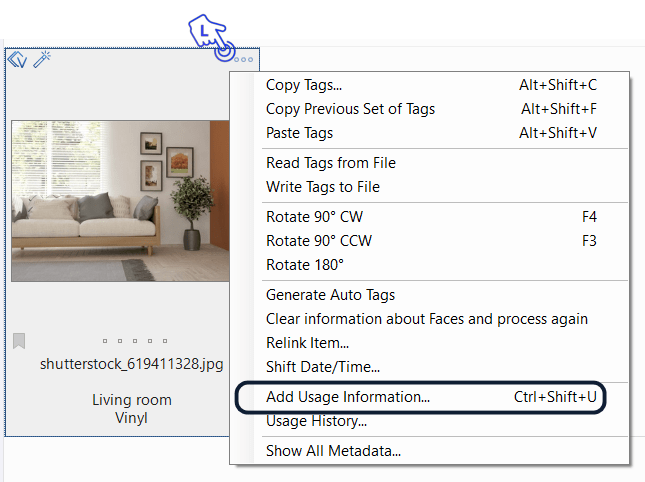Choose Paste Tags menu entry
645x482 pixels.
point(299,133)
